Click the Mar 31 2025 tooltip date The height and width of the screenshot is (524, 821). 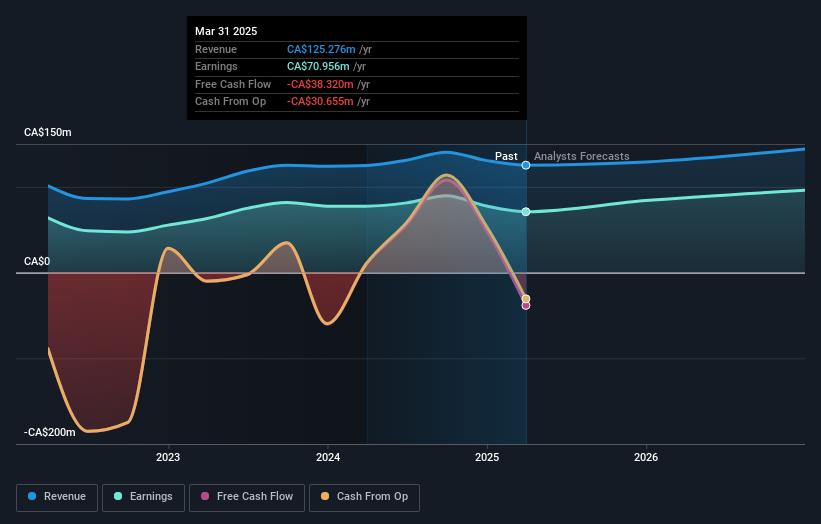[226, 31]
